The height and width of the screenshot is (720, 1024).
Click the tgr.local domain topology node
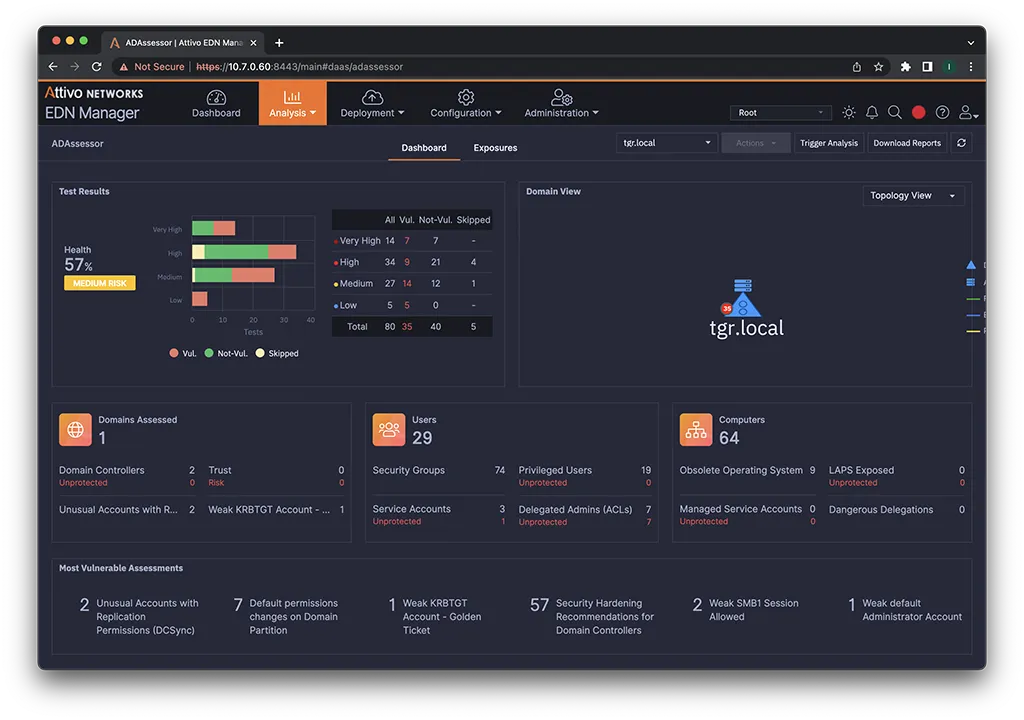click(744, 307)
